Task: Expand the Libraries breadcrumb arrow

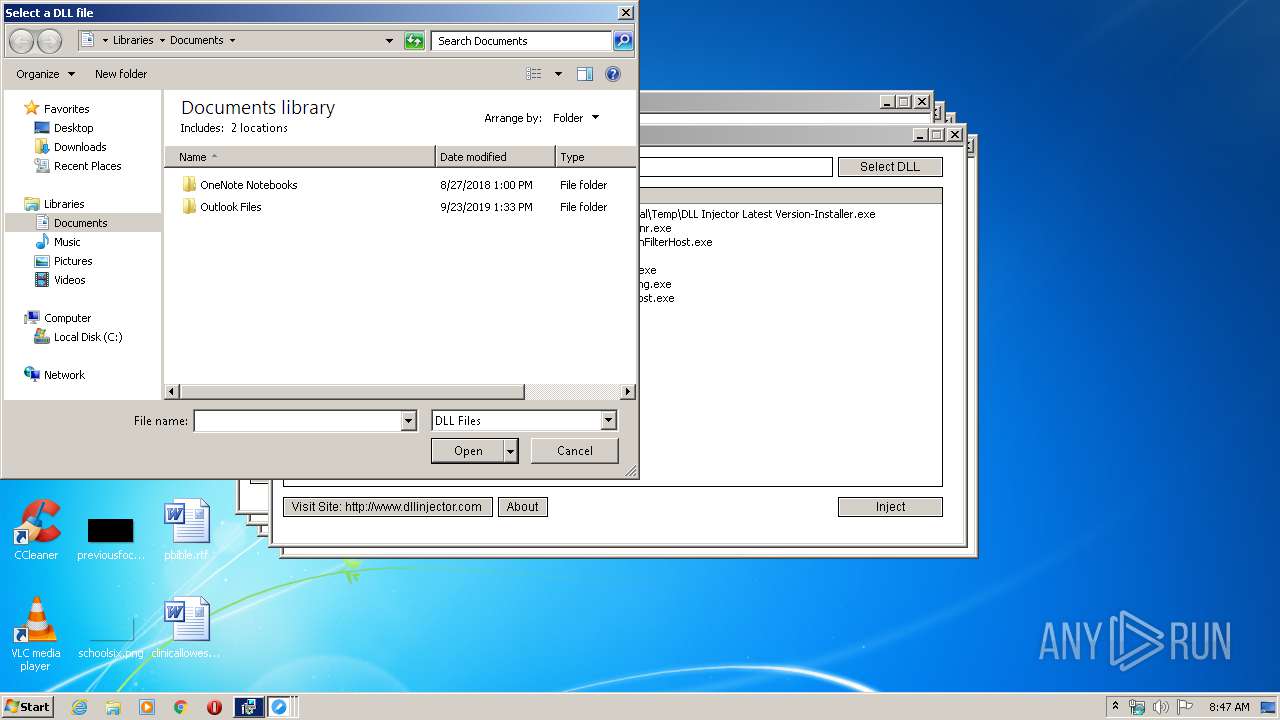Action: (x=160, y=41)
